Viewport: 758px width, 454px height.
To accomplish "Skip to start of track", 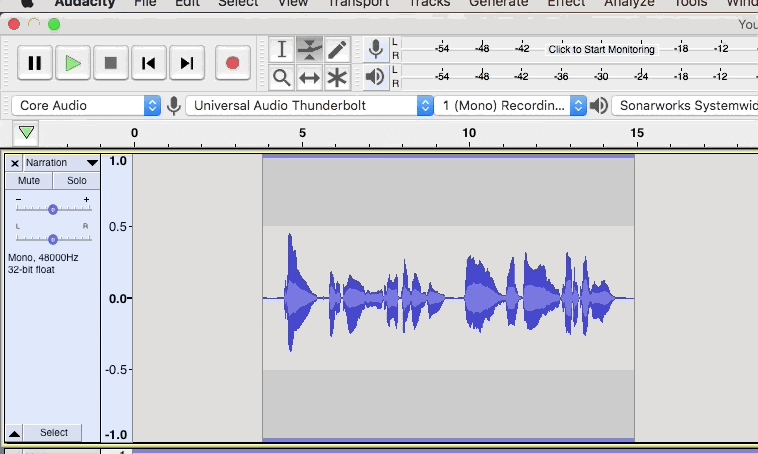I will tap(148, 63).
